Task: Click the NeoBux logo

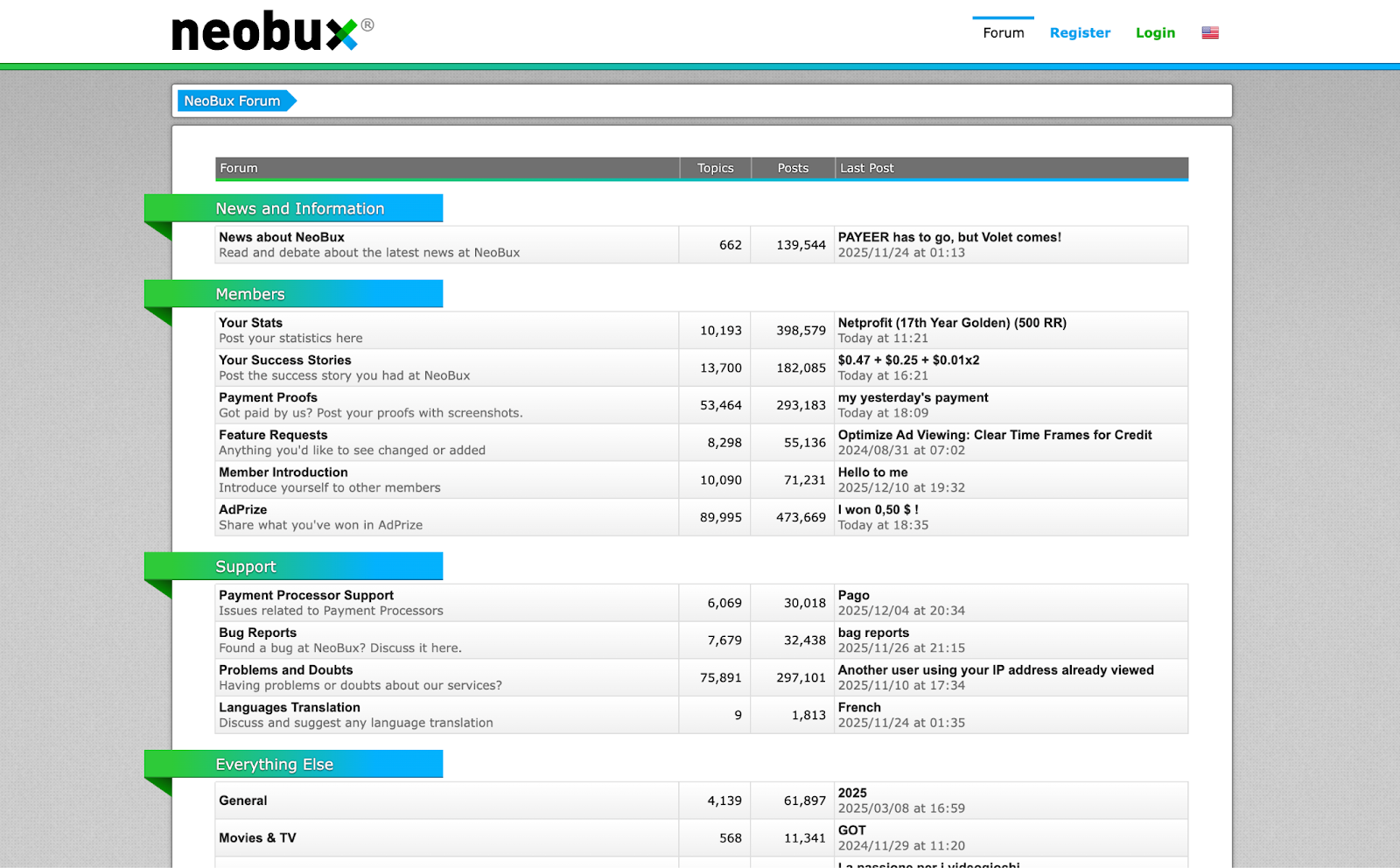Action: coord(271,32)
